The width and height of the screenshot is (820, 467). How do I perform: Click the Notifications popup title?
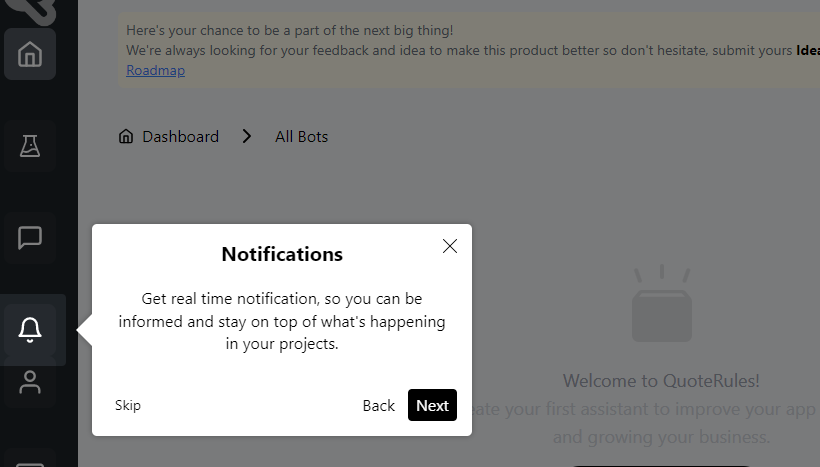point(282,254)
